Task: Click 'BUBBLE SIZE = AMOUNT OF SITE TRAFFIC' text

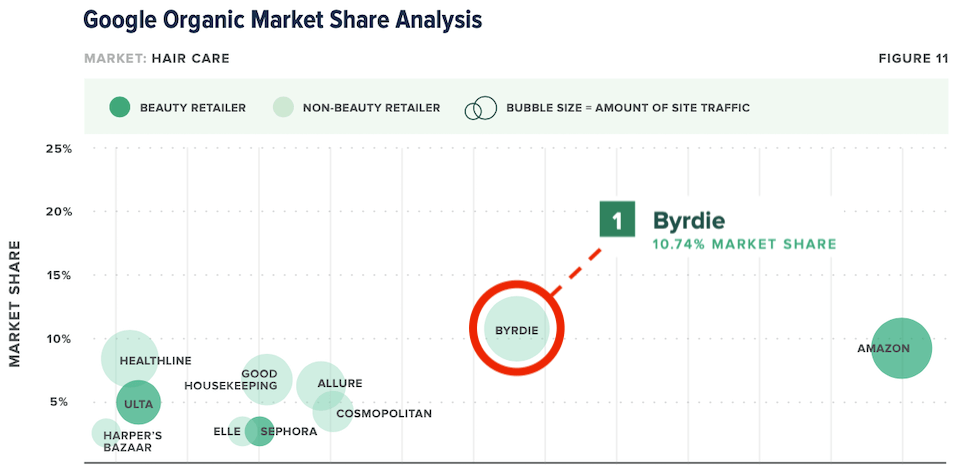Action: 628,108
